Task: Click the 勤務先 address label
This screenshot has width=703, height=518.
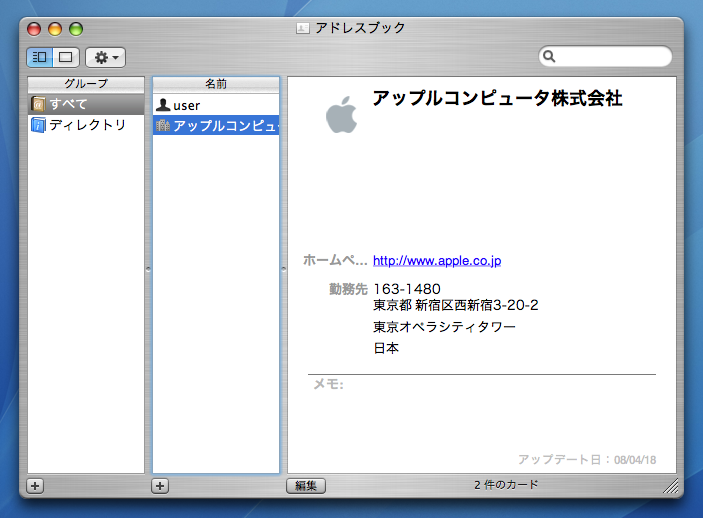Action: click(348, 289)
